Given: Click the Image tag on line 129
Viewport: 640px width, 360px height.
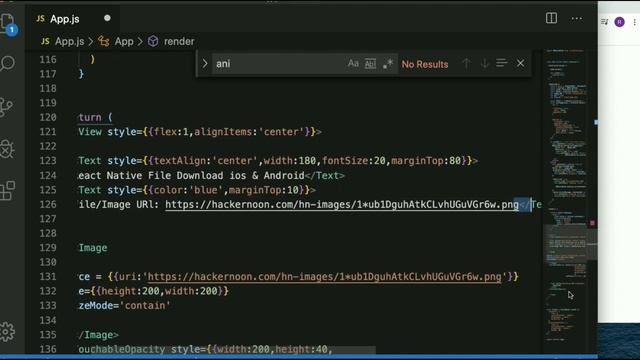Looking at the screenshot, I should (x=93, y=248).
